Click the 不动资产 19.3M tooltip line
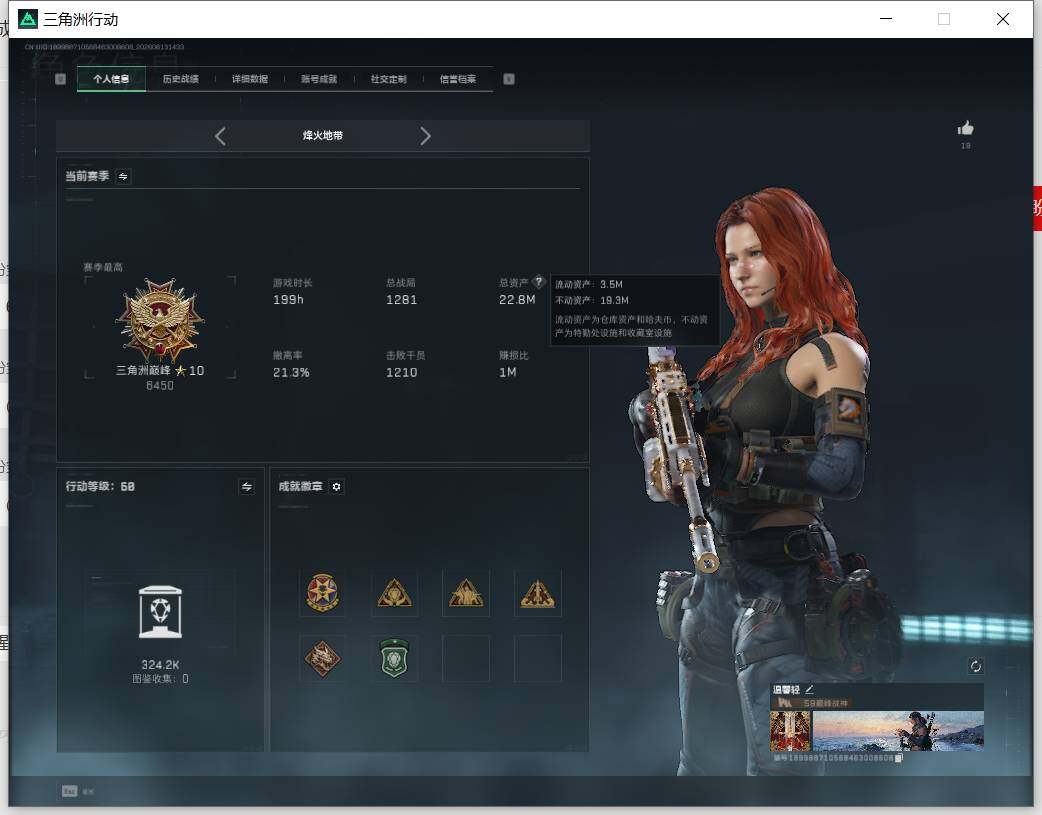Image resolution: width=1042 pixels, height=815 pixels. [591, 300]
